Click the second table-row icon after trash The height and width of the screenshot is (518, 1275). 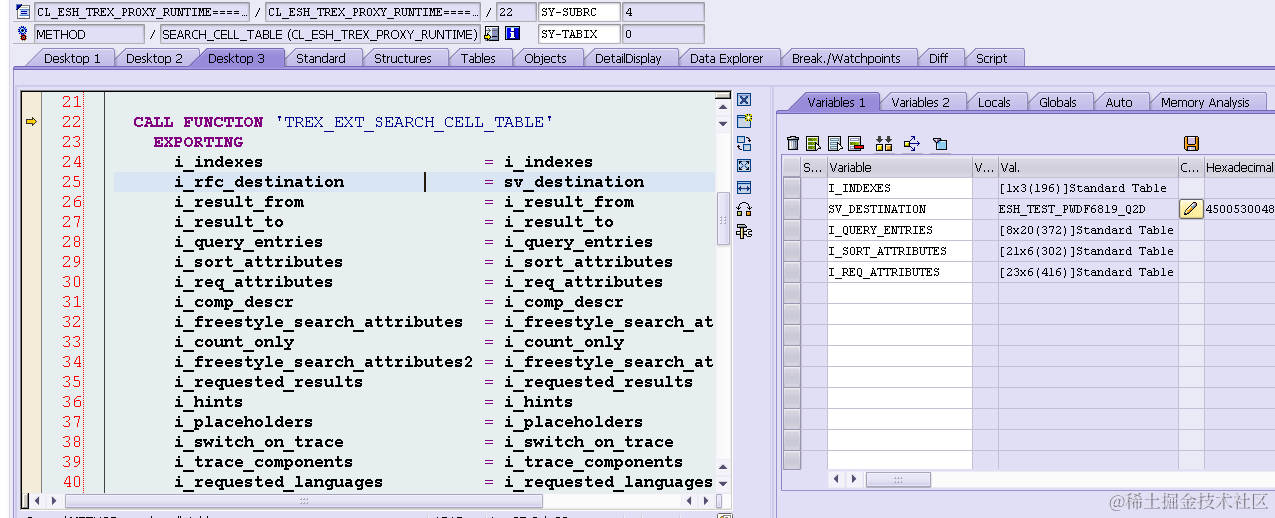point(834,144)
